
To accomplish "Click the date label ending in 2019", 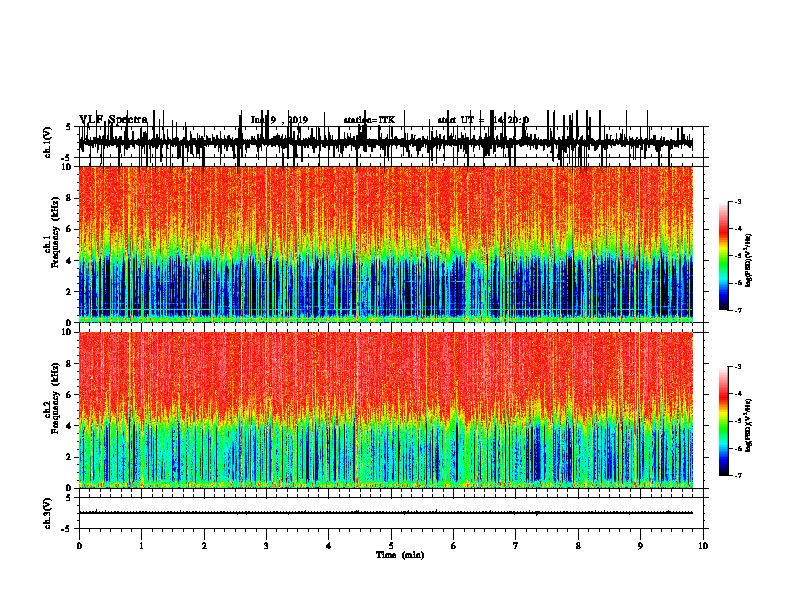I will point(279,120).
